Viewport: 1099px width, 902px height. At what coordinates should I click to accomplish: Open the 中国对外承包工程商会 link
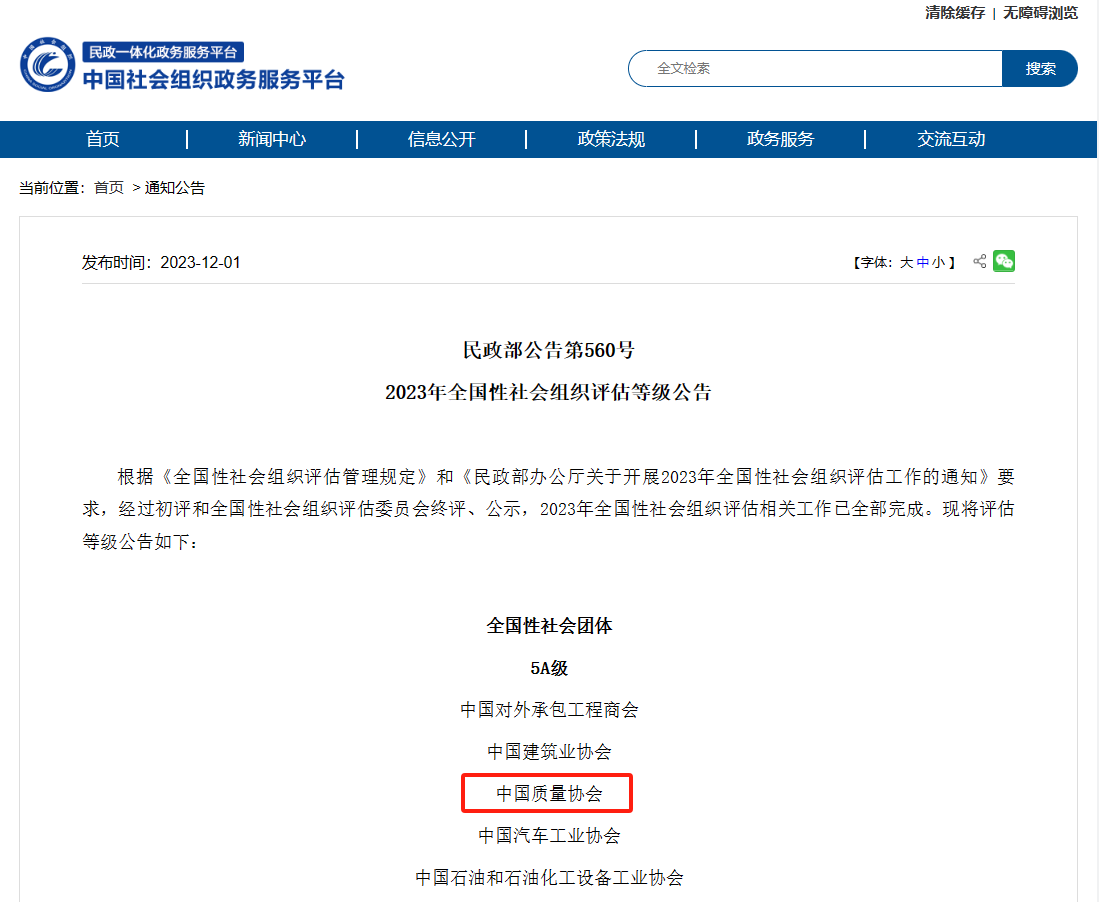click(549, 710)
